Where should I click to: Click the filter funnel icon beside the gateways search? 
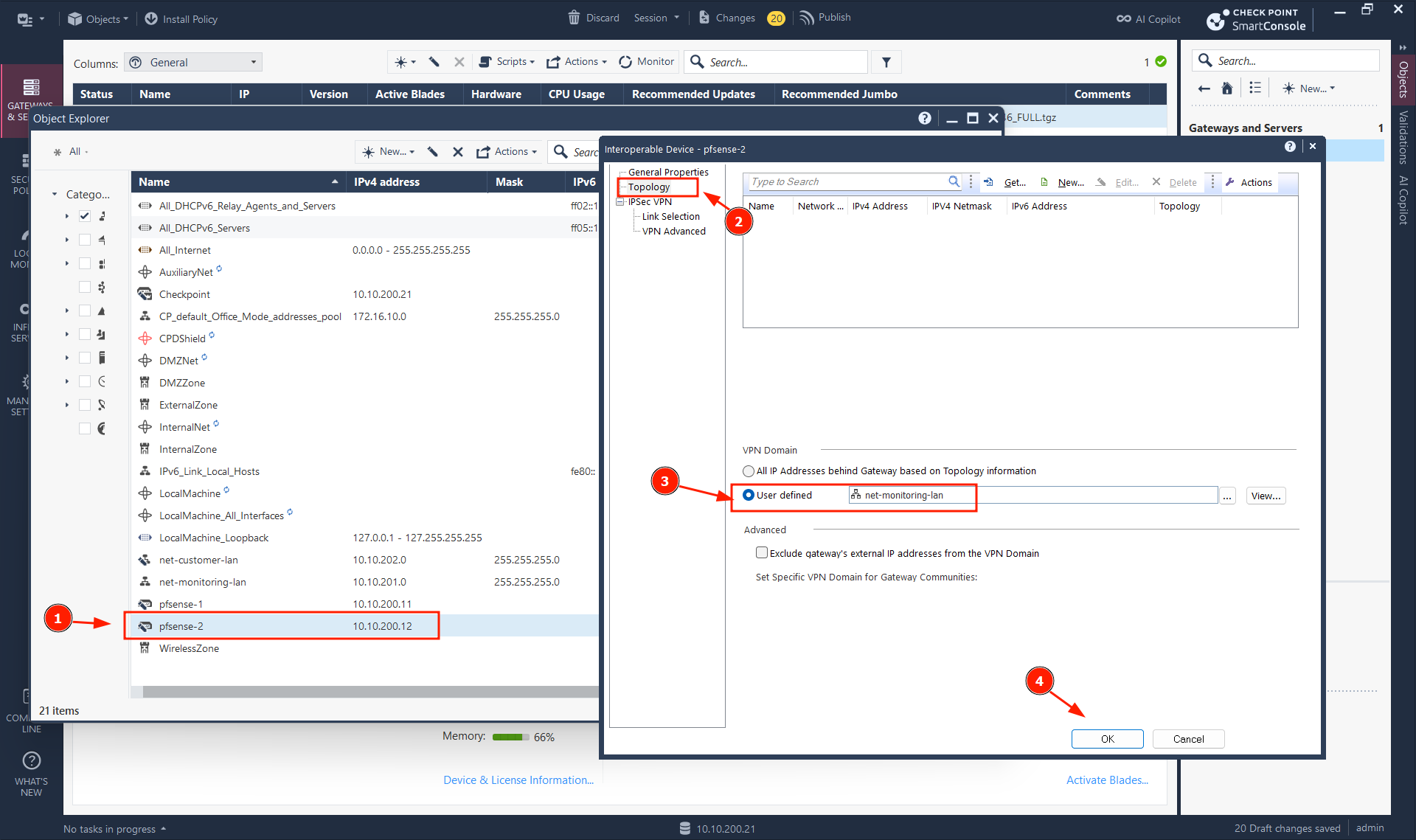(886, 63)
